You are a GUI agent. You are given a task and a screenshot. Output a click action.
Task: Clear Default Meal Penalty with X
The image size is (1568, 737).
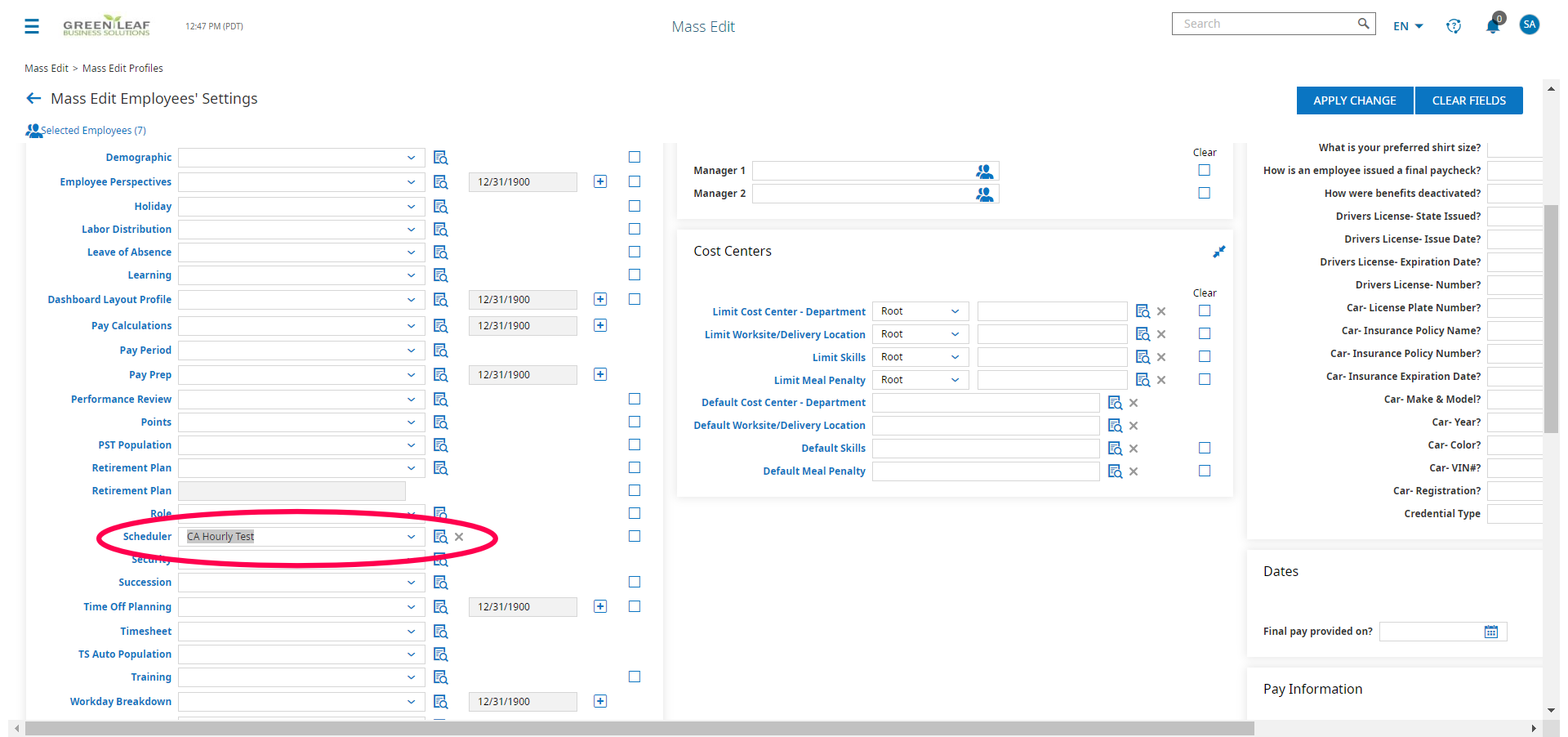point(1134,471)
